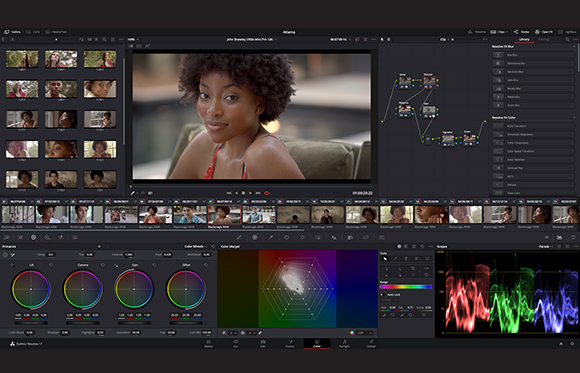The height and width of the screenshot is (373, 580).
Task: Click the Color Warper hue range slider
Action: tap(406, 287)
